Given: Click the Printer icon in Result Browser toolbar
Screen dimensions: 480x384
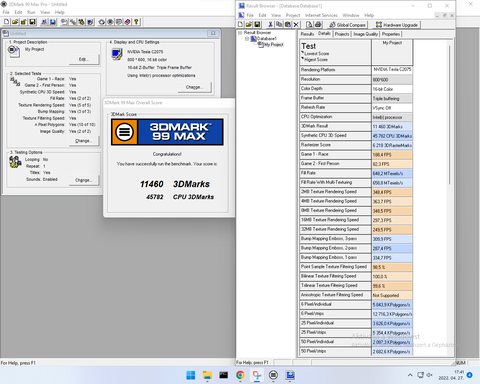Looking at the screenshot, I should 318,25.
